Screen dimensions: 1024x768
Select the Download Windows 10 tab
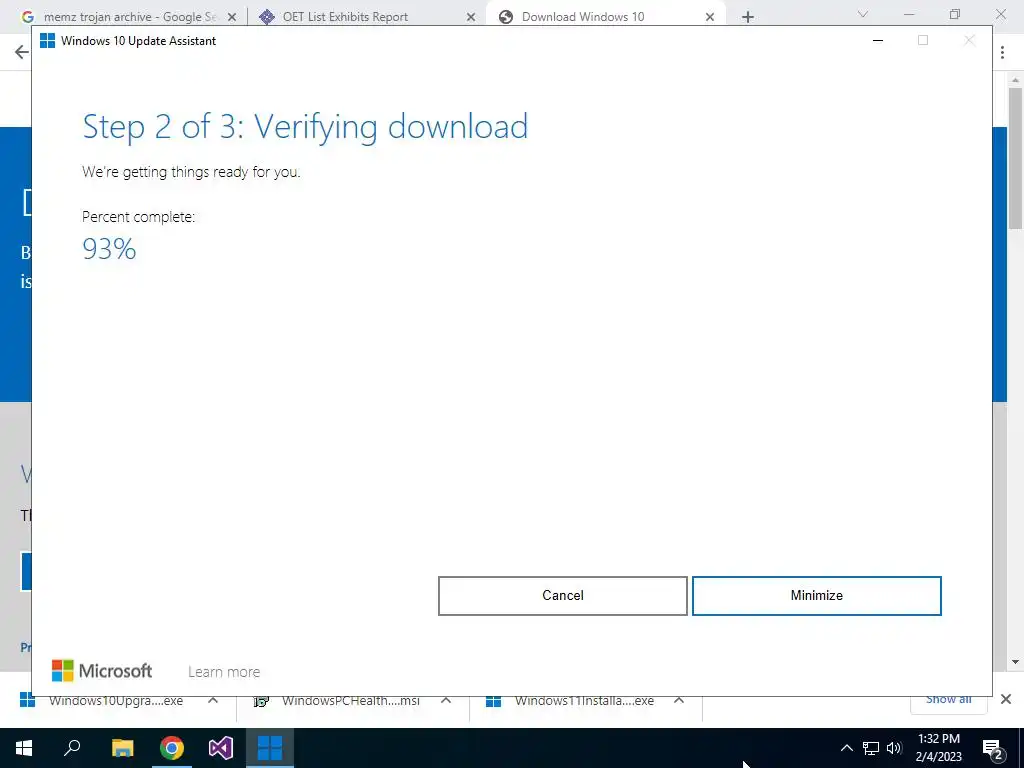583,17
